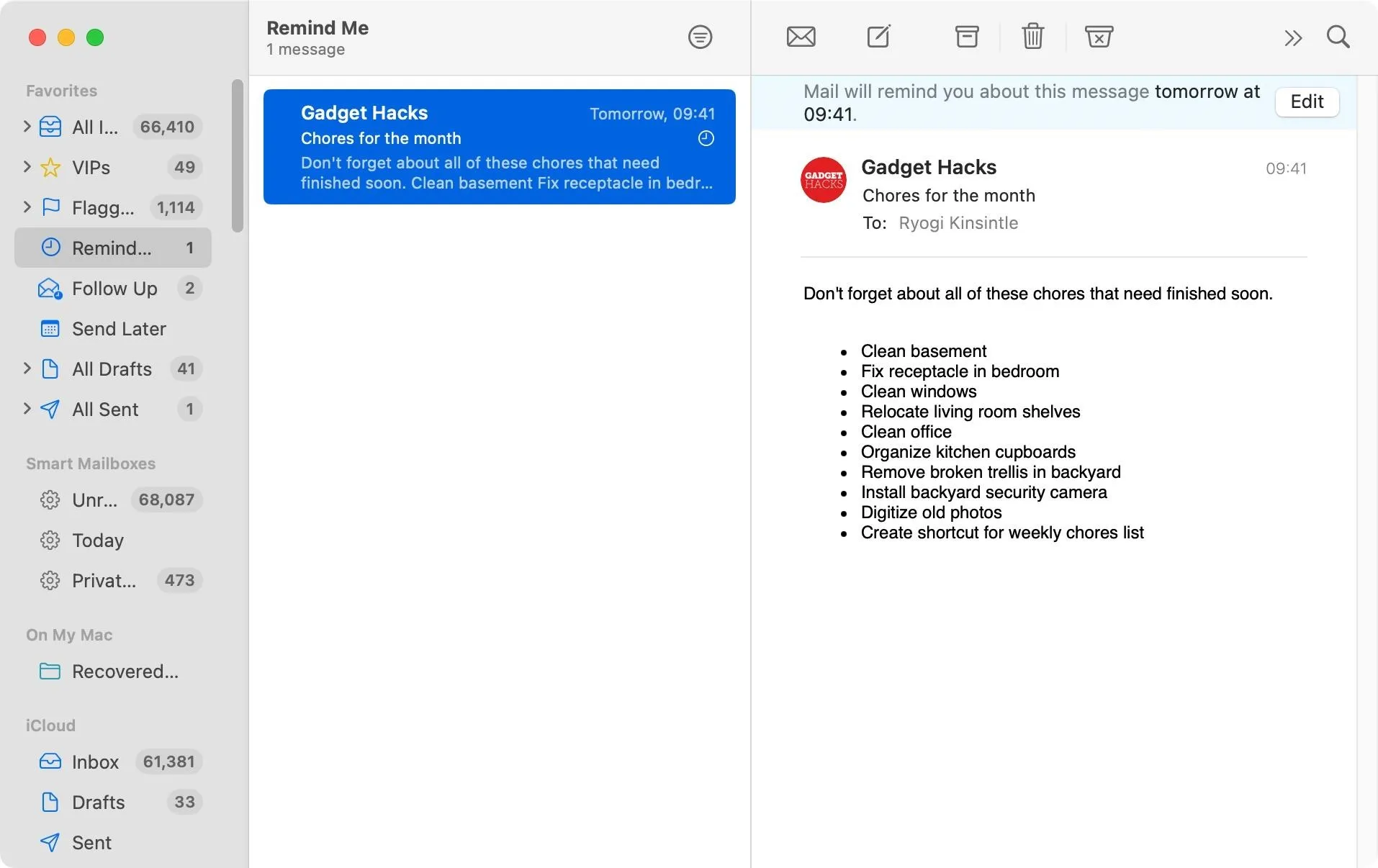The height and width of the screenshot is (868, 1378).
Task: Click the VIPs star icon
Action: [50, 168]
